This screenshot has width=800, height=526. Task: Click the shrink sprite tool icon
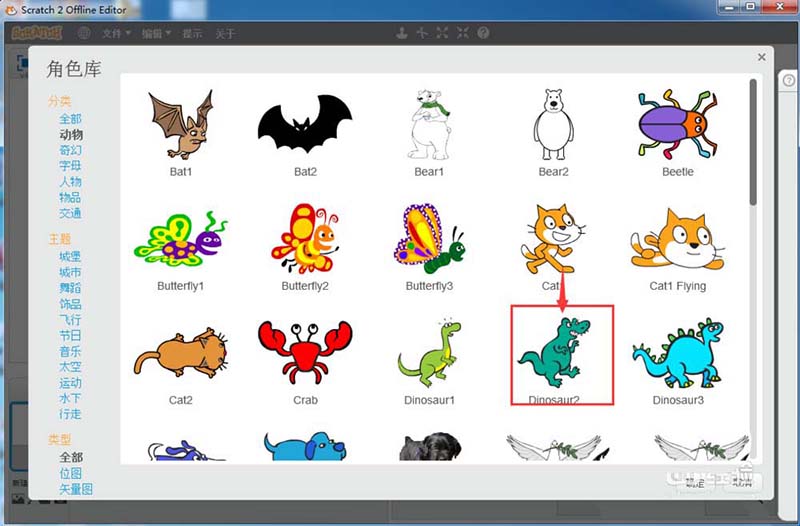pos(463,33)
